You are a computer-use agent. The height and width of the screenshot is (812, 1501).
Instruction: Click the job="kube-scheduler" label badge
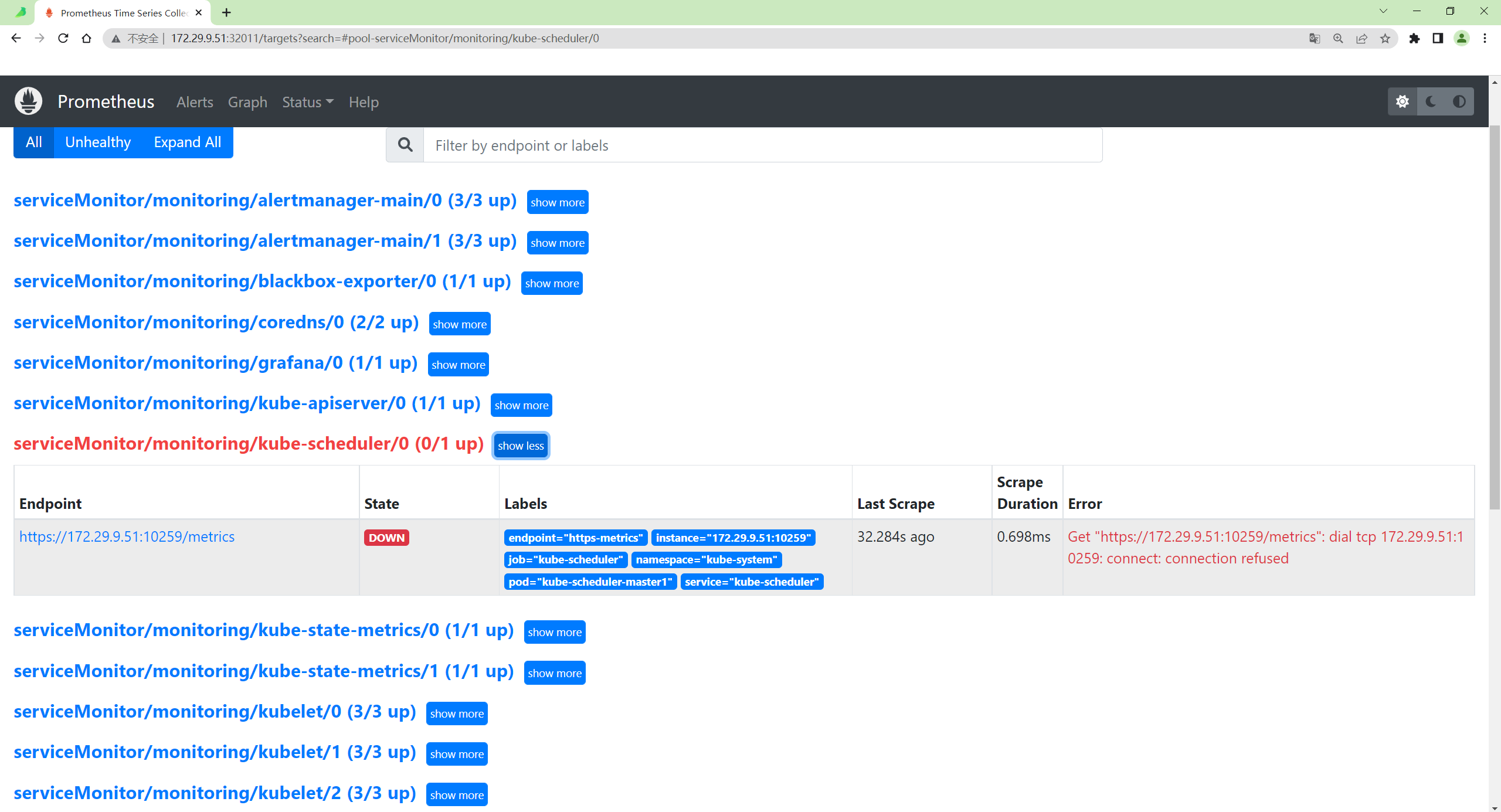566,559
